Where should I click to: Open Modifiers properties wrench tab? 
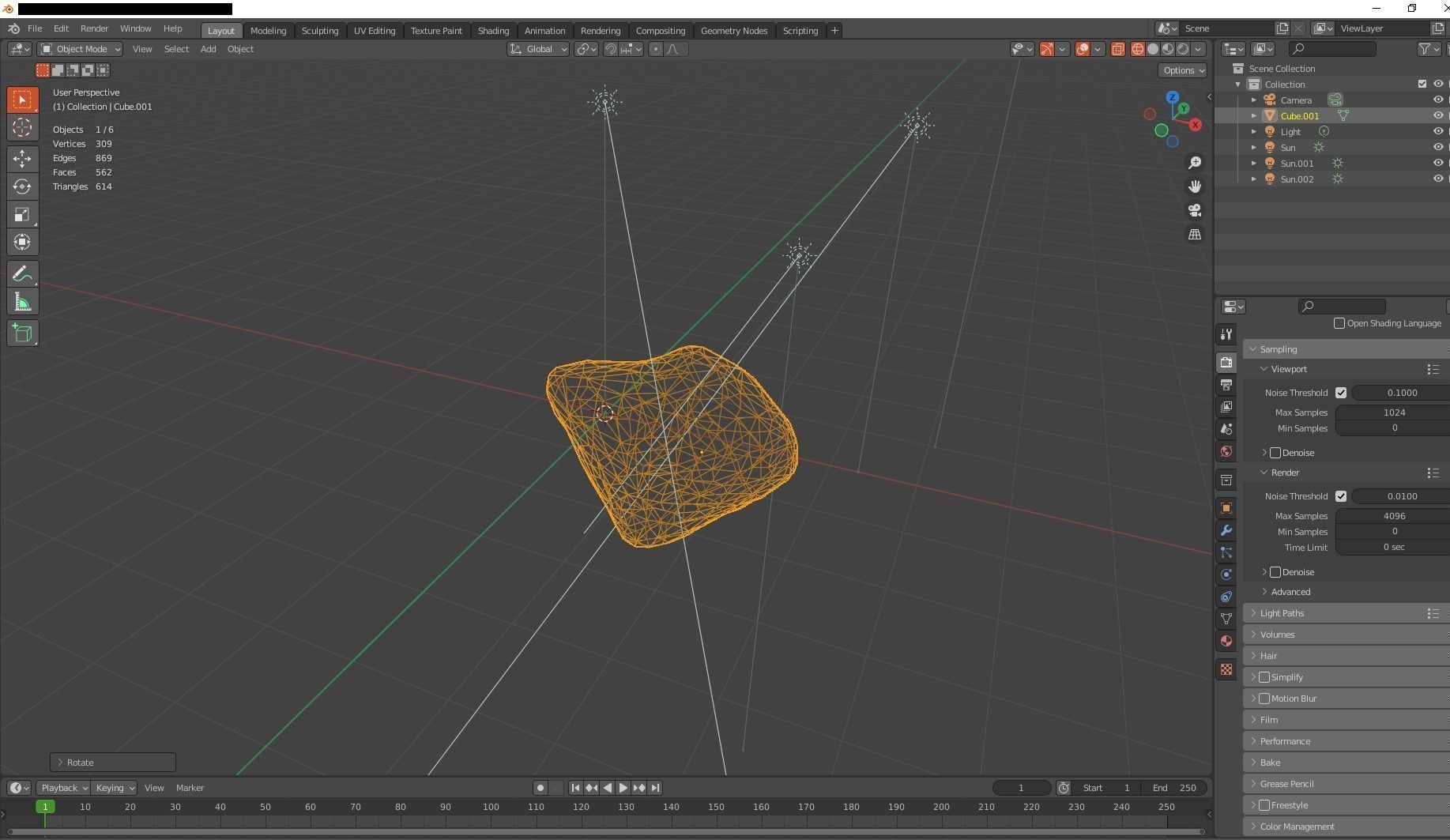(1226, 530)
